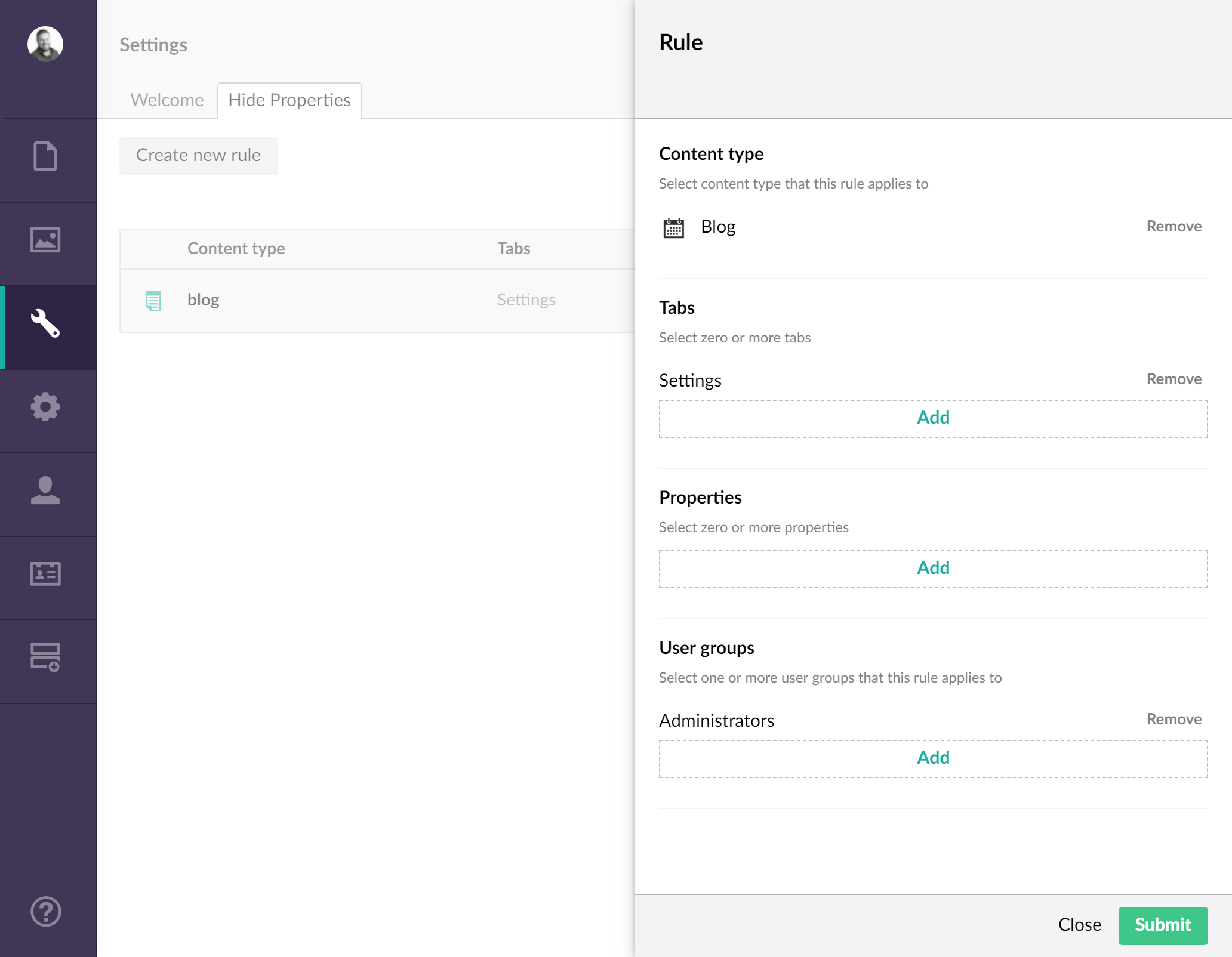The height and width of the screenshot is (957, 1232).
Task: Click the calendar icon next to Blog
Action: pyautogui.click(x=673, y=228)
